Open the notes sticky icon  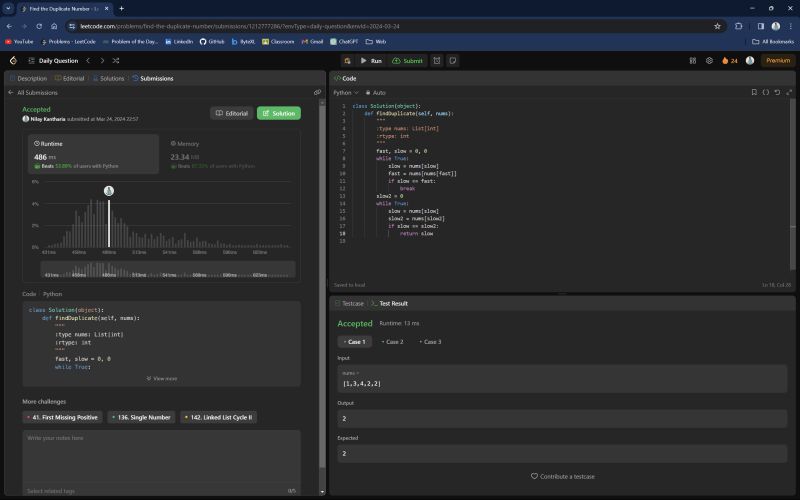453,61
